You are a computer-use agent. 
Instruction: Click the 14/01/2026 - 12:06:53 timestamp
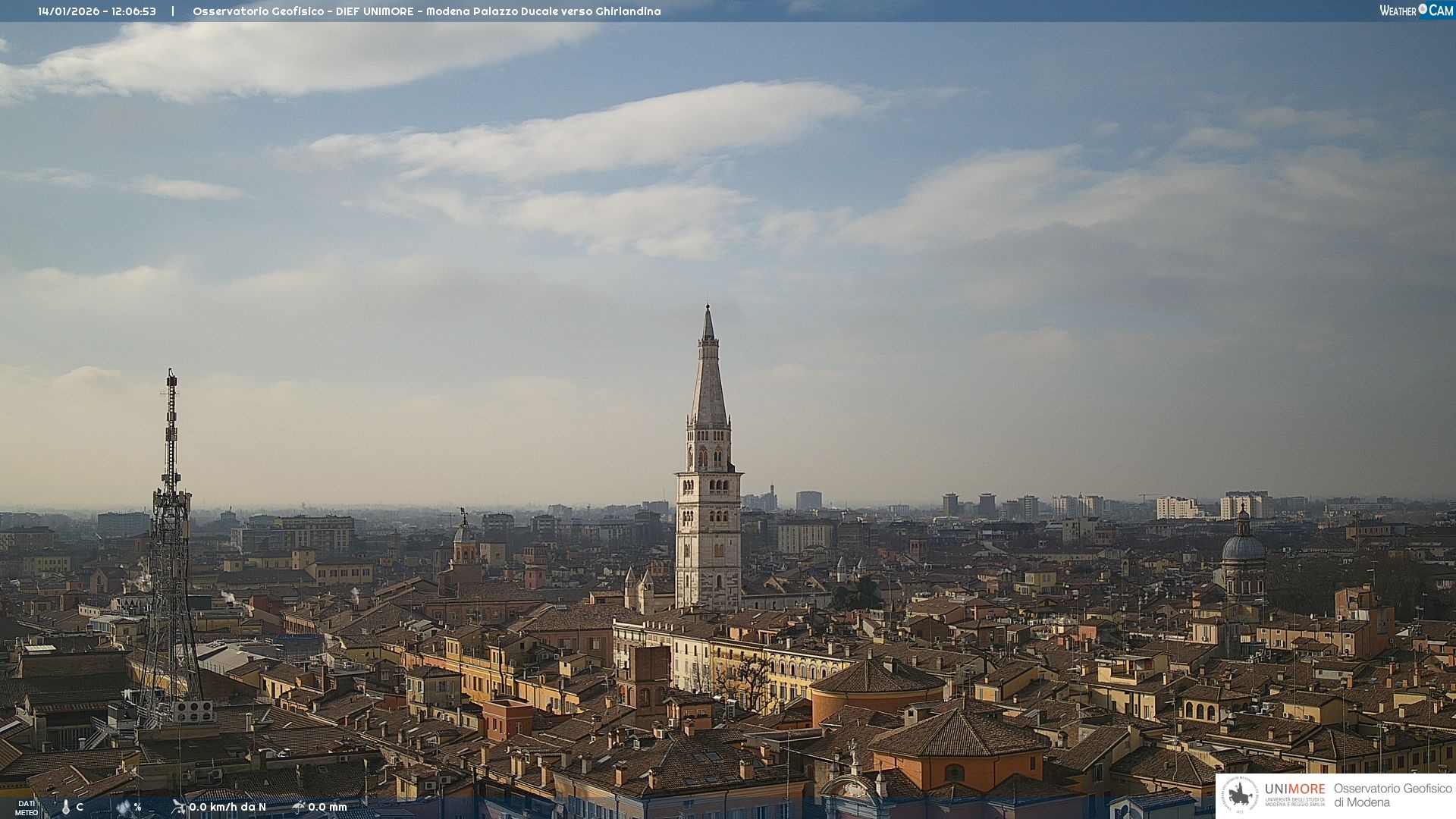coord(97,11)
